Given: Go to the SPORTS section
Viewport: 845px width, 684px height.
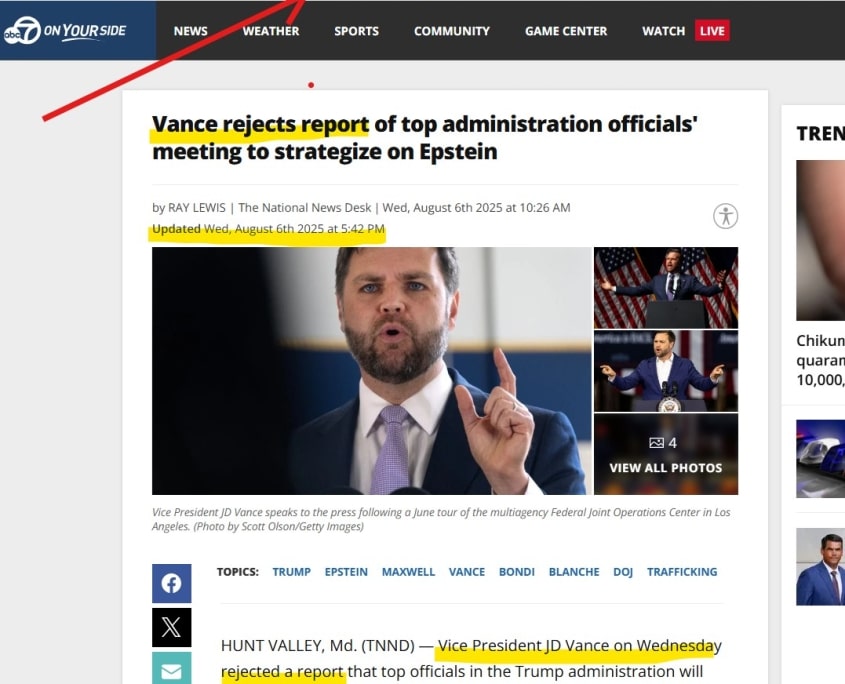Looking at the screenshot, I should [356, 31].
